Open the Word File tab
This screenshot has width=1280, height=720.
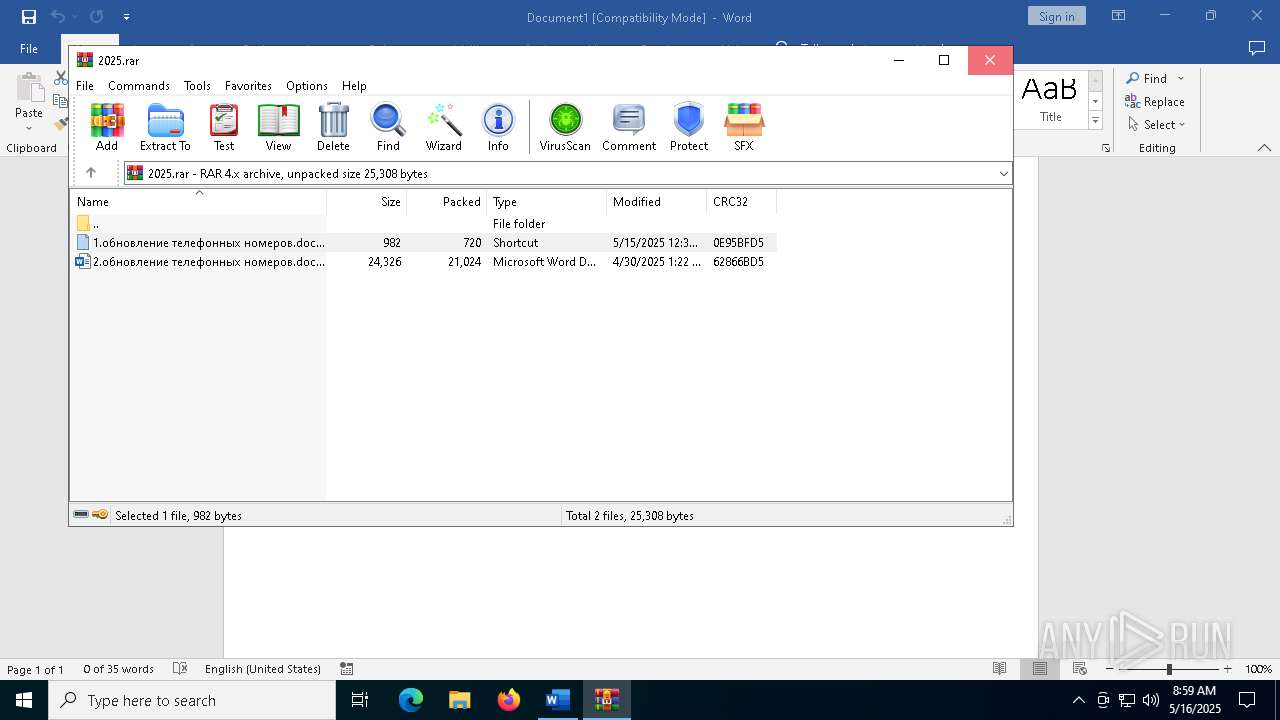29,48
